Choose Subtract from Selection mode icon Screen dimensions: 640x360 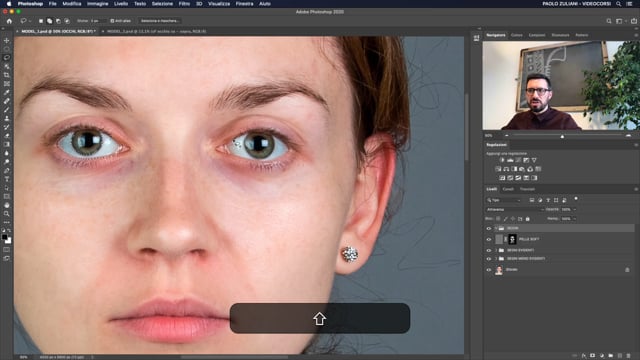coord(58,21)
